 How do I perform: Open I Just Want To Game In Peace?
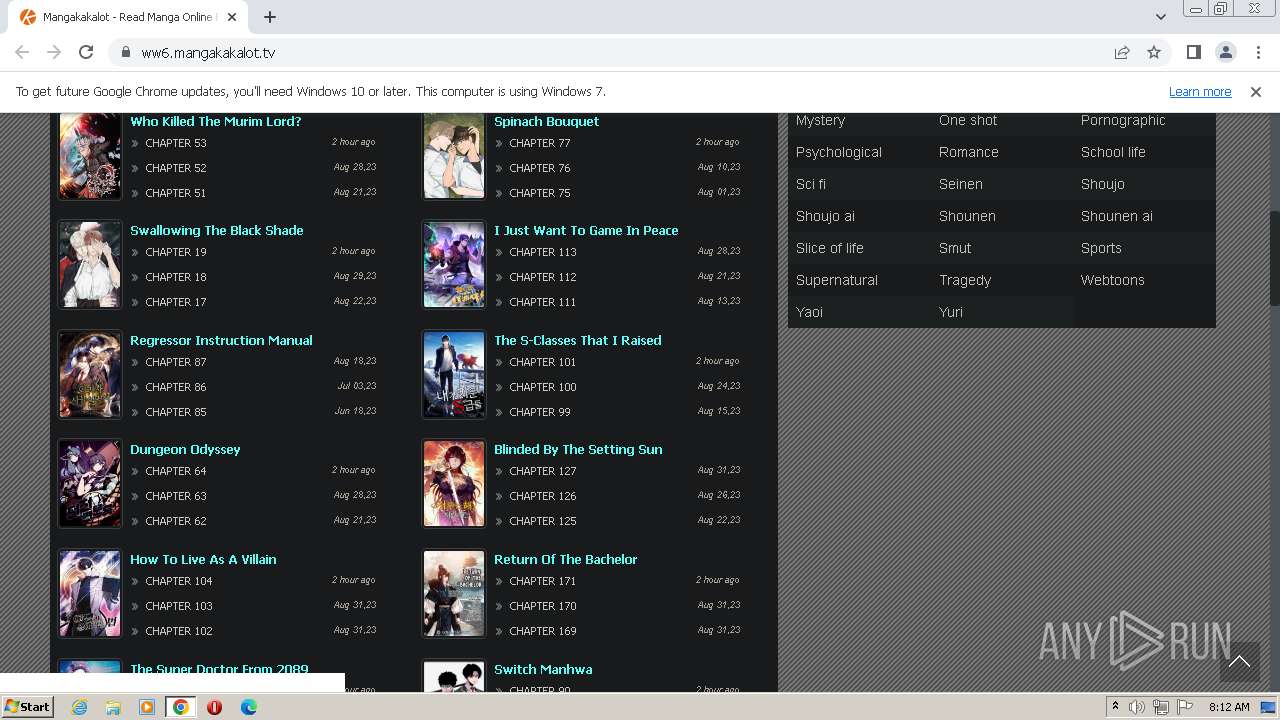click(x=586, y=230)
